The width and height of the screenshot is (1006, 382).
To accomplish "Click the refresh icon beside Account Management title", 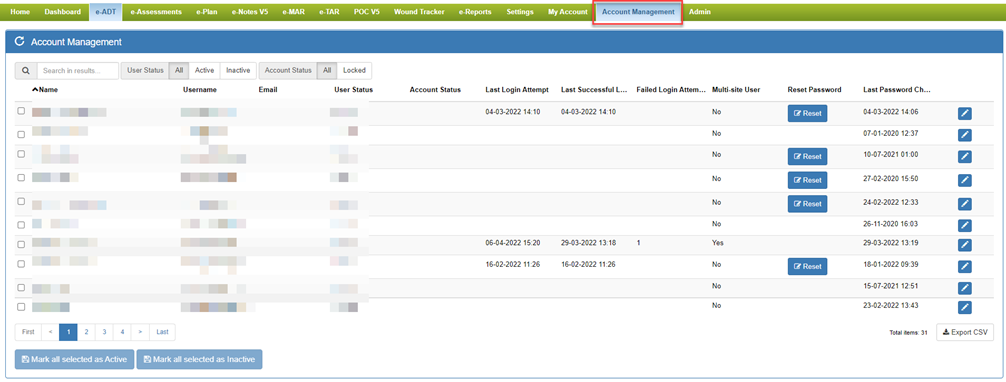I will point(19,42).
